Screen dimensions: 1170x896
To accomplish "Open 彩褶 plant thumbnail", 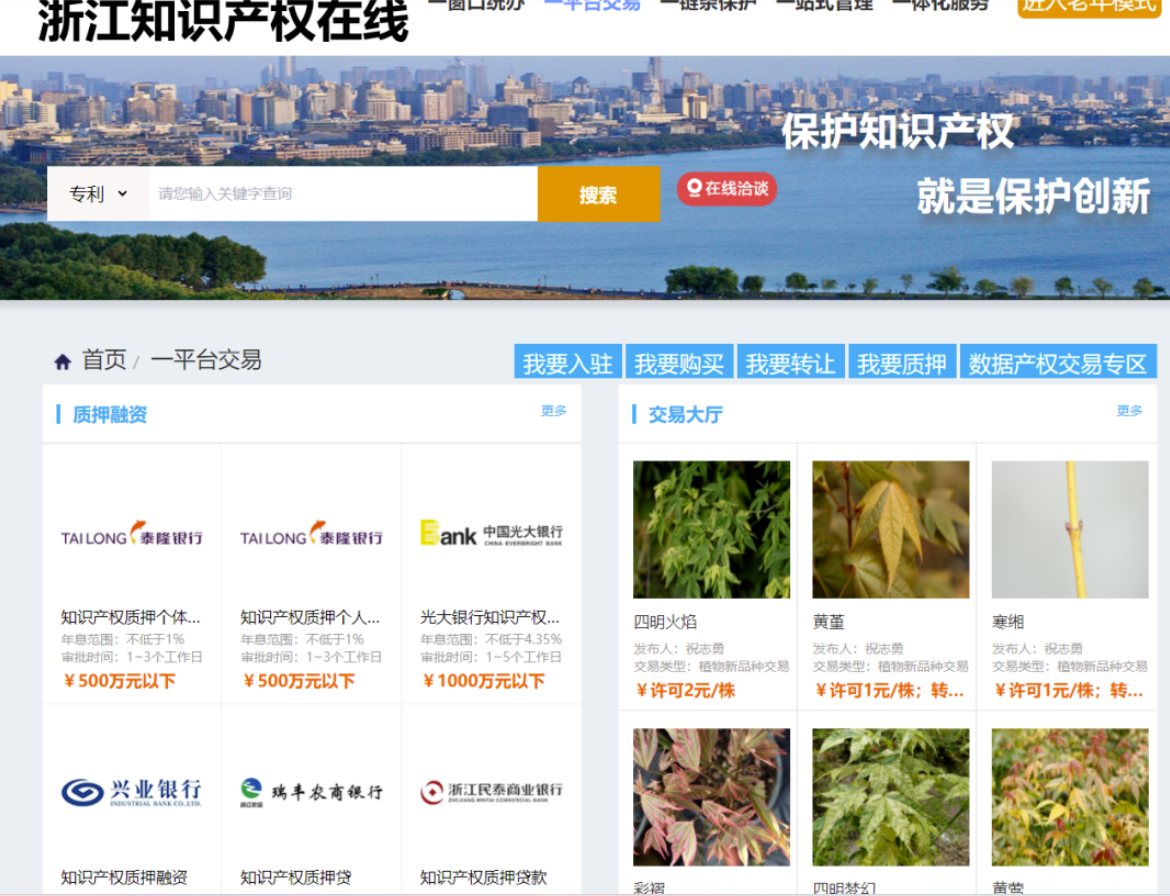I will [x=711, y=798].
